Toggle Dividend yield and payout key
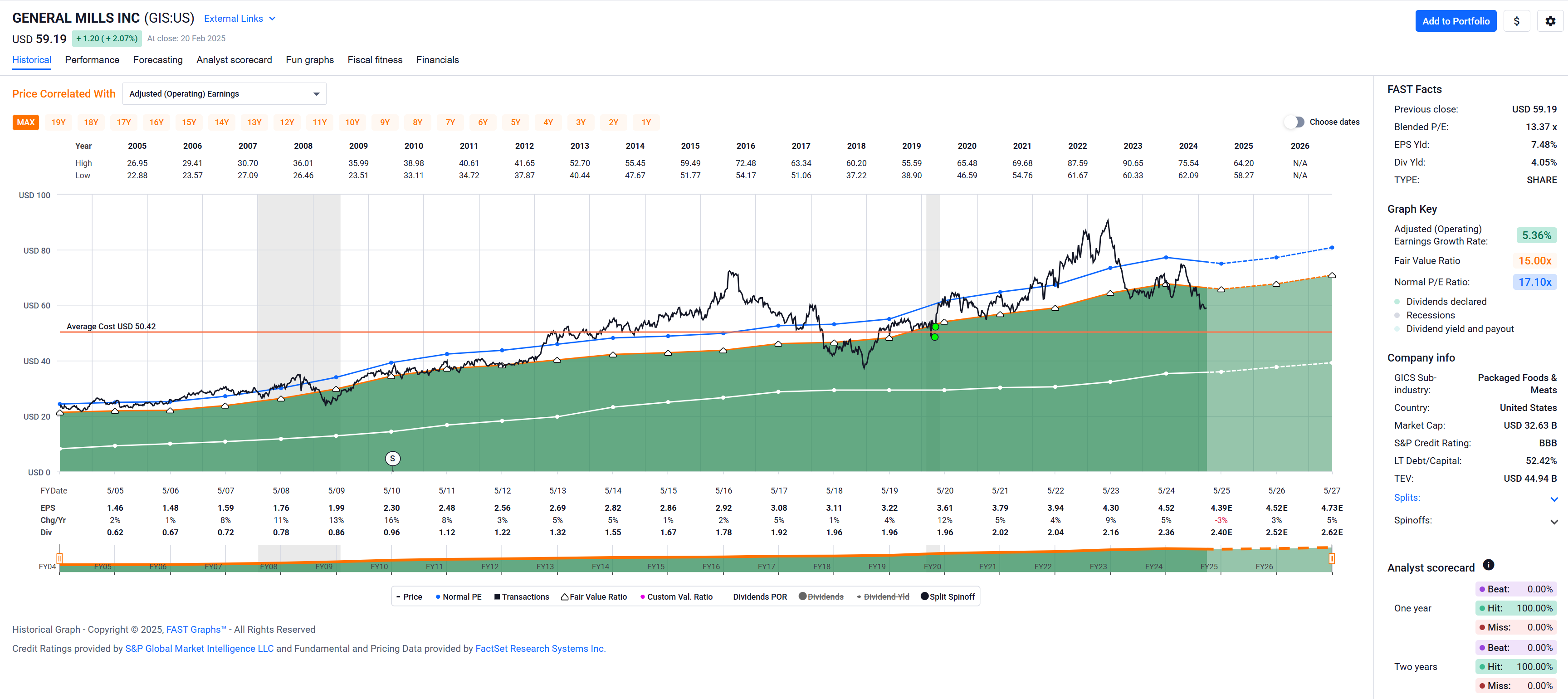The width and height of the screenshot is (1568, 699). click(x=1454, y=329)
